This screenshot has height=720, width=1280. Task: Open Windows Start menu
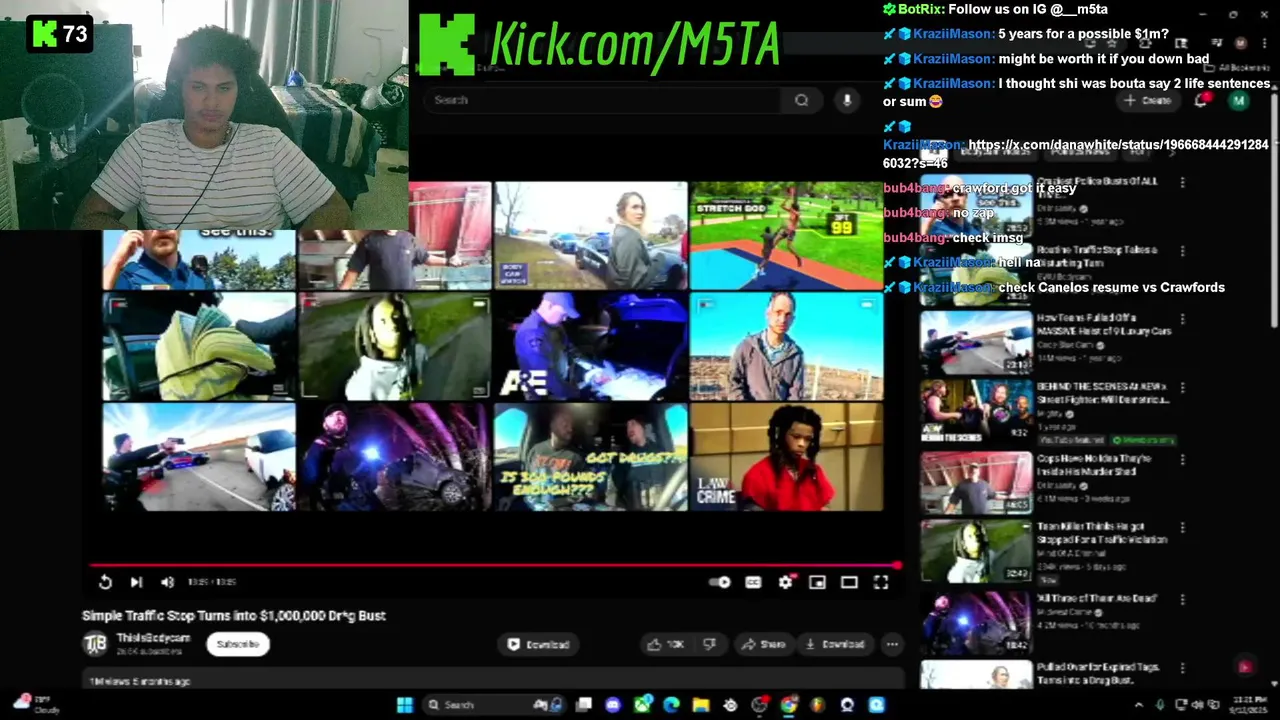pos(405,705)
